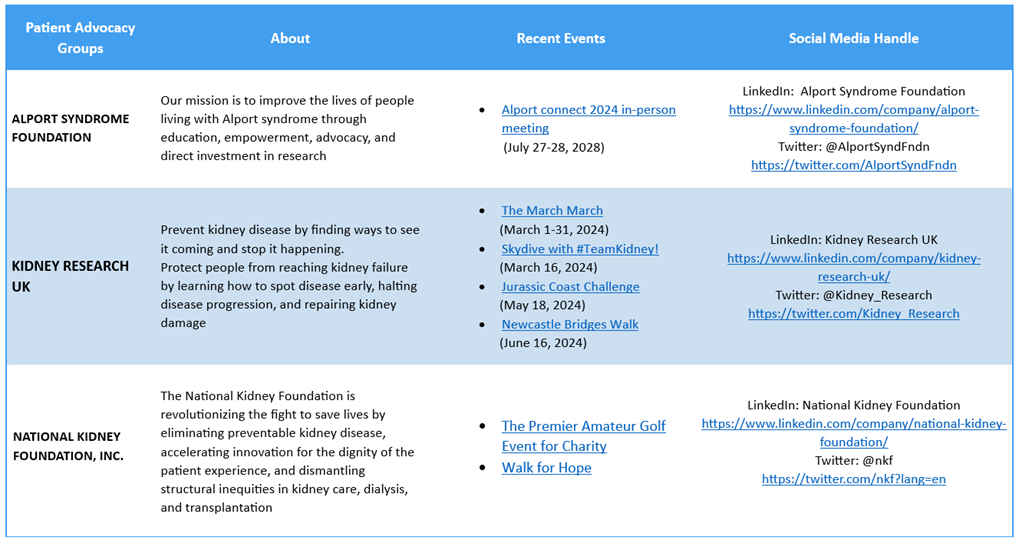Viewport: 1019px width, 544px height.
Task: Visit the nkf Twitter URL
Action: 853,479
